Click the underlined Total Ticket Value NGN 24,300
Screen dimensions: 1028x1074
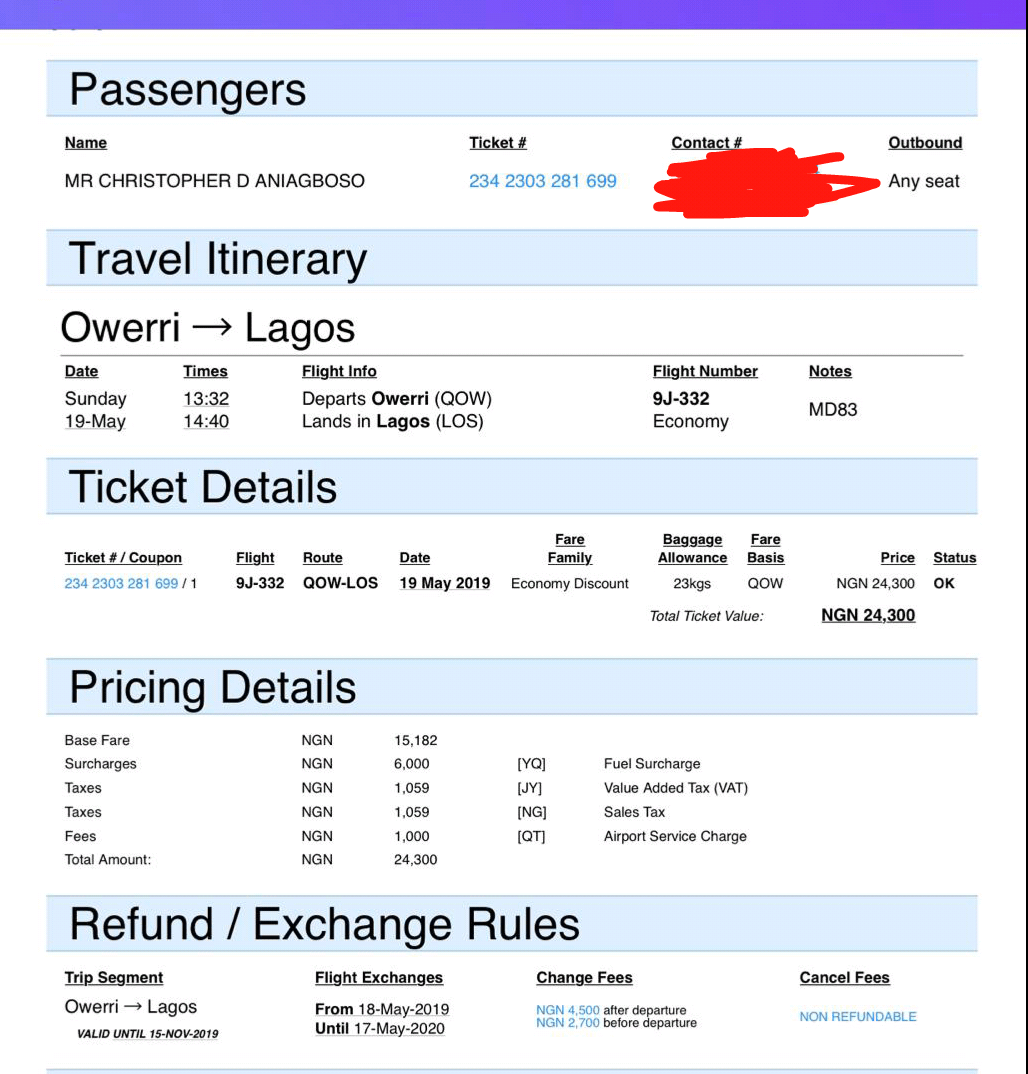click(x=868, y=615)
